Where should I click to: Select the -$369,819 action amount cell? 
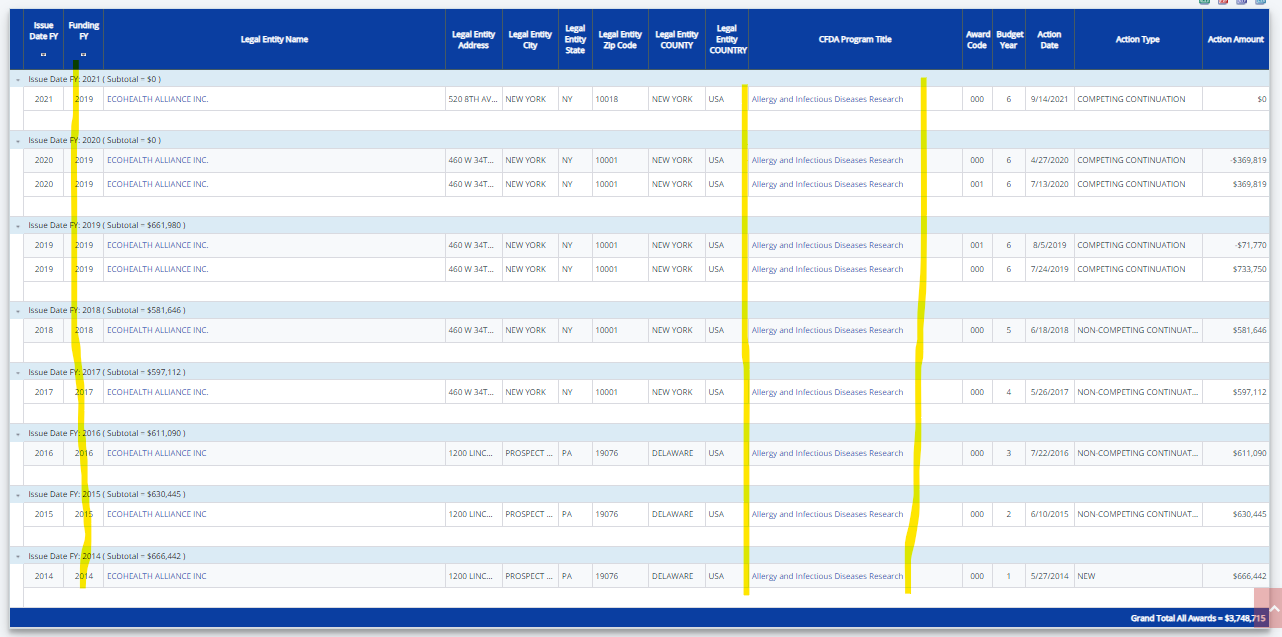(x=1236, y=160)
